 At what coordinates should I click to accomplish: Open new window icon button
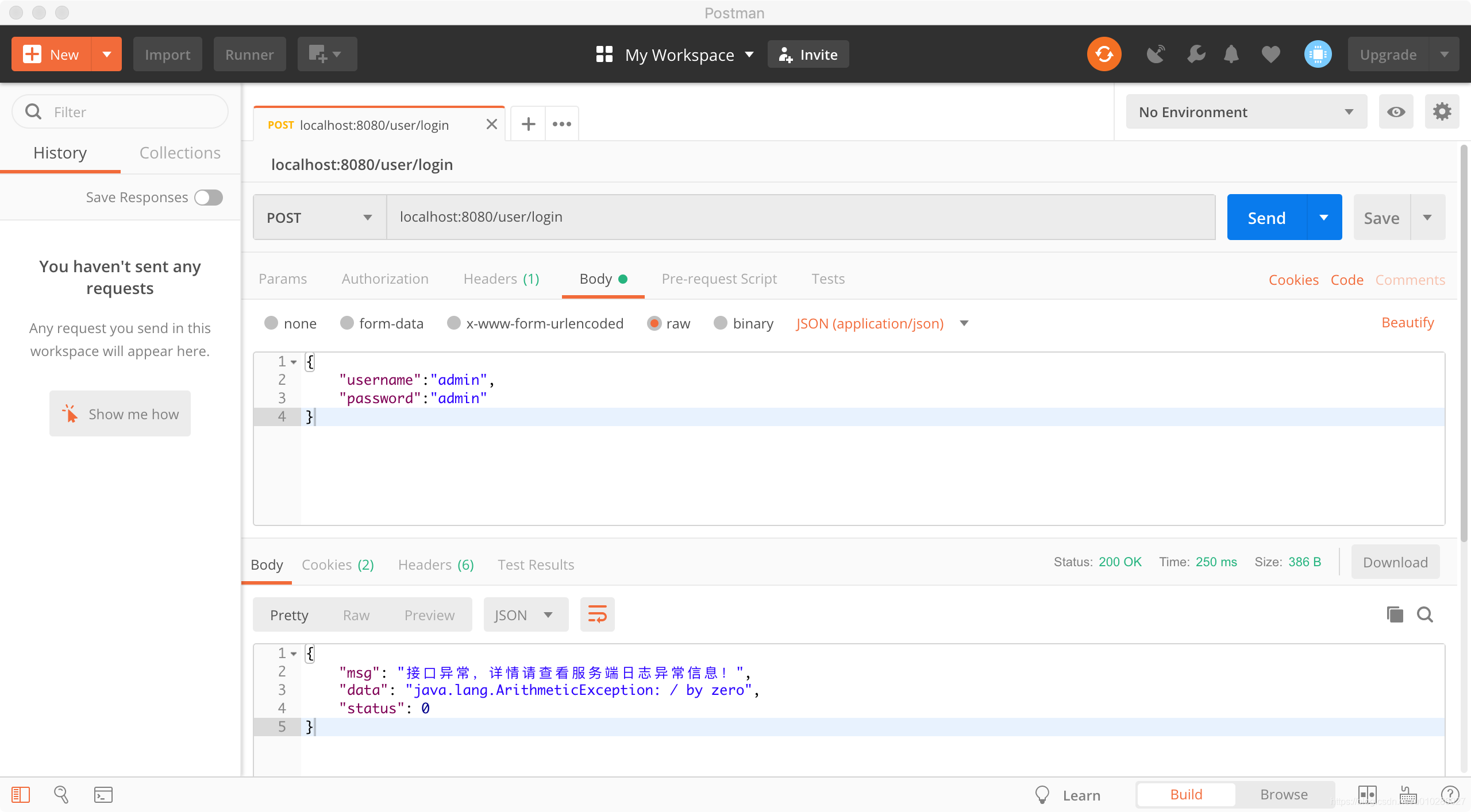tap(327, 54)
